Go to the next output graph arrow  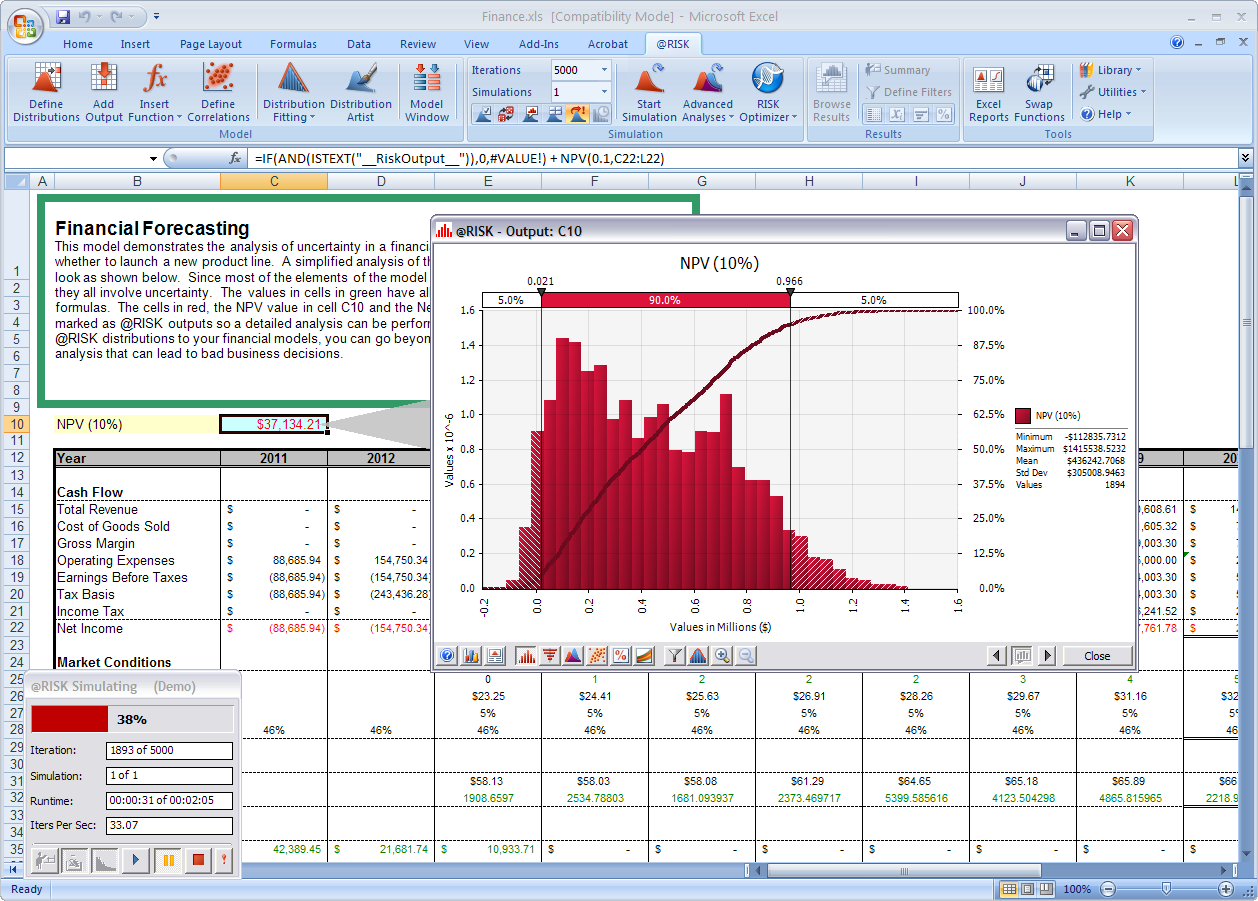click(1047, 656)
